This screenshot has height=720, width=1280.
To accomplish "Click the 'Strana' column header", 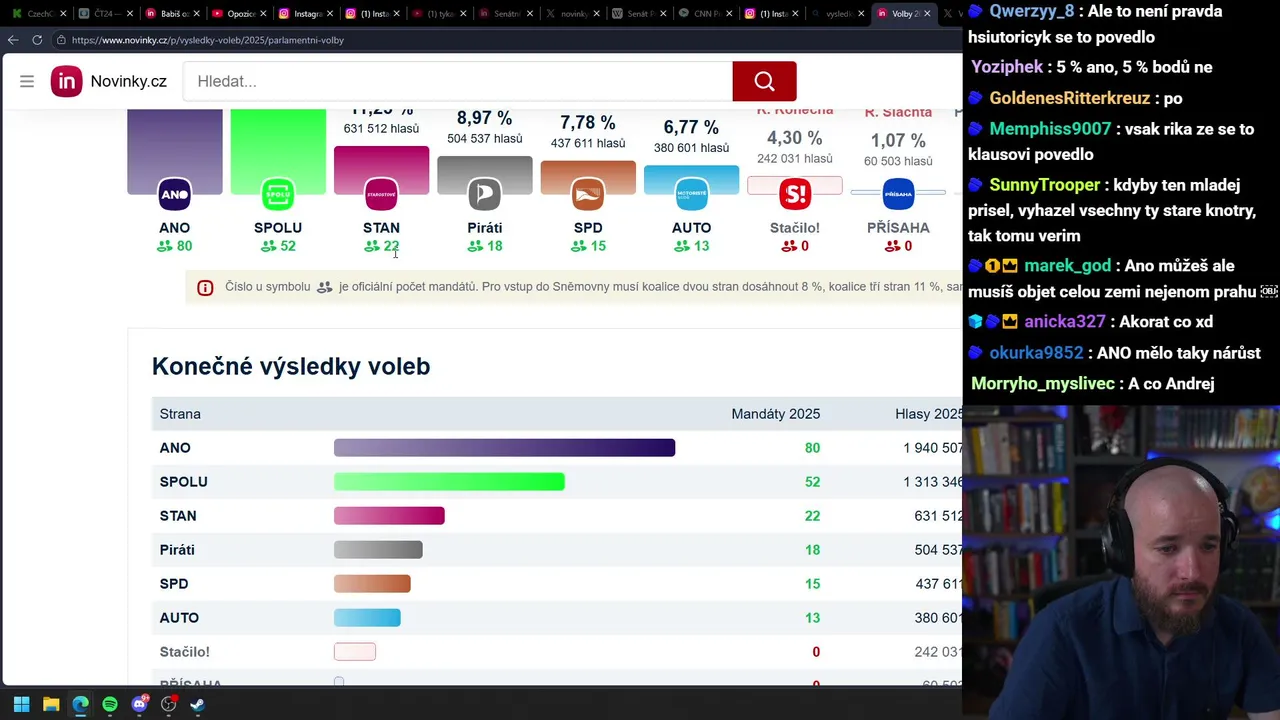I will coord(180,414).
